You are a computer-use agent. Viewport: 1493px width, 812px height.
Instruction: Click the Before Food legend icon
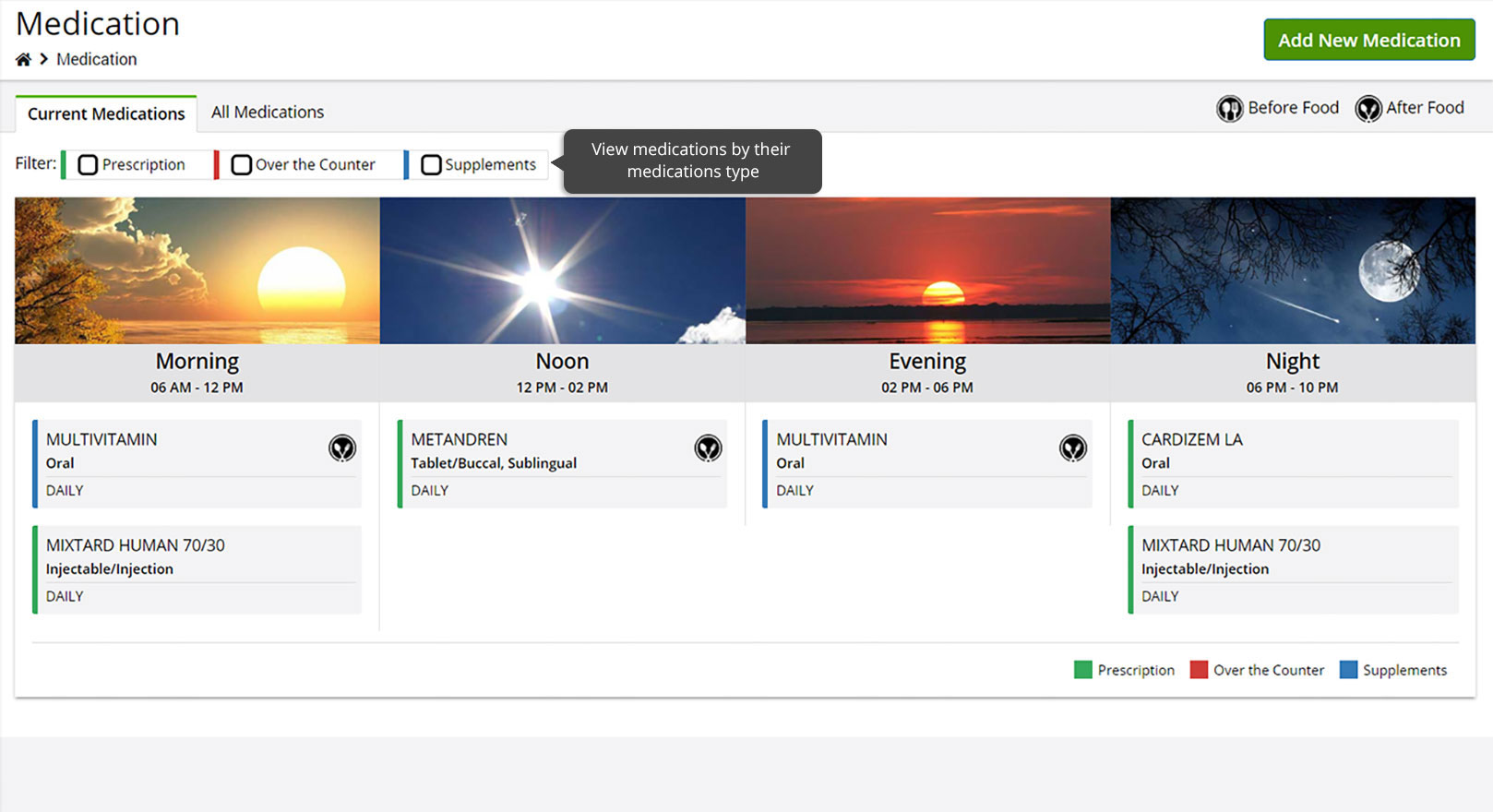pyautogui.click(x=1230, y=109)
